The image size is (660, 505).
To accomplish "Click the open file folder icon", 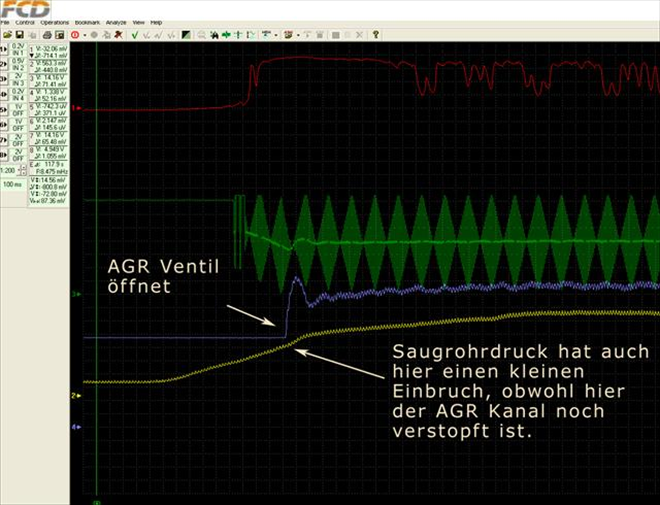I will (7, 34).
